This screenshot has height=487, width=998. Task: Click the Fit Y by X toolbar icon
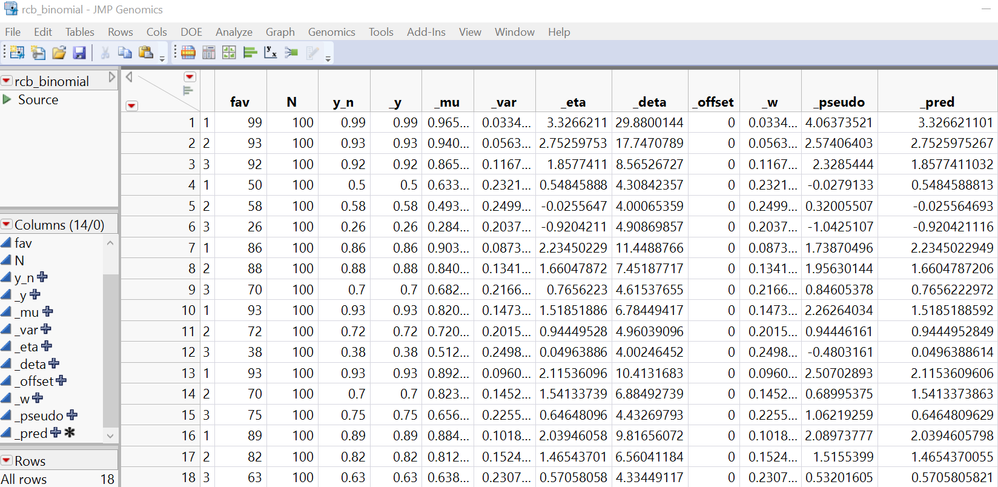[271, 53]
